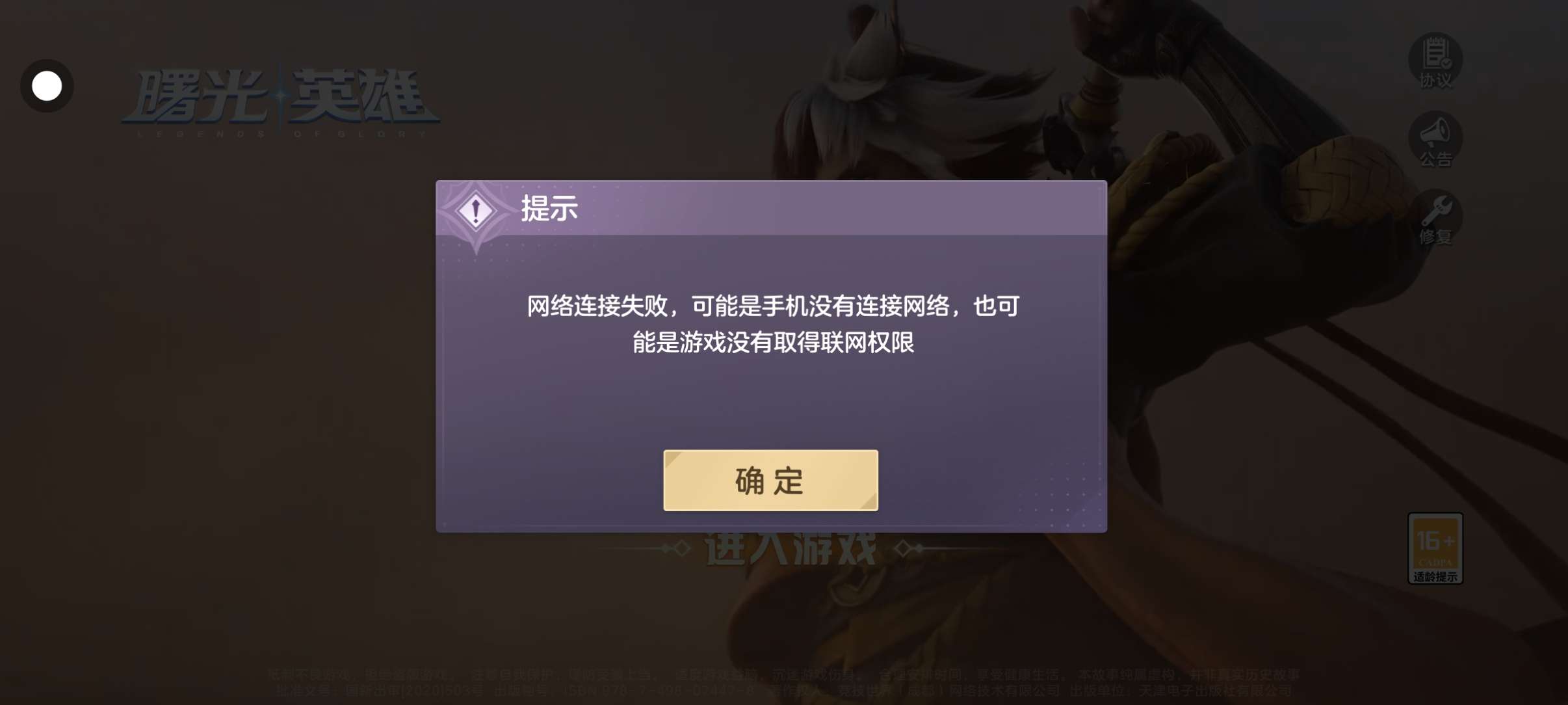Confirm the dialog with 确定 button
Image resolution: width=1568 pixels, height=705 pixels.
[x=770, y=480]
